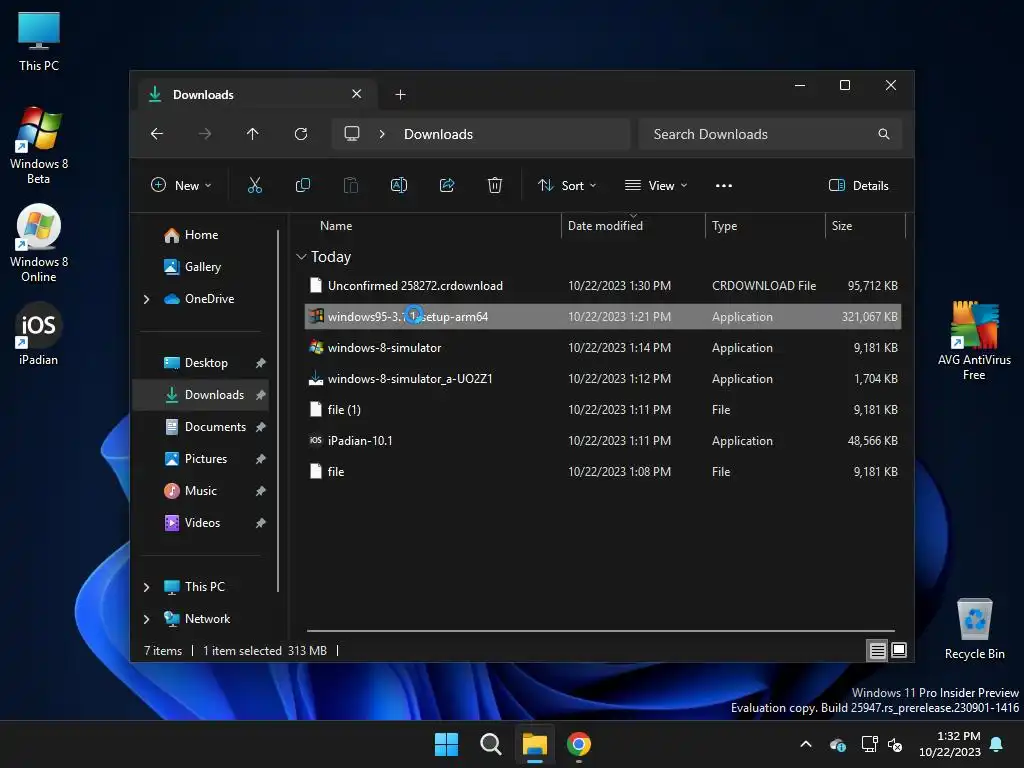The width and height of the screenshot is (1024, 768).
Task: Click breadcrumb chevron before Downloads
Action: pos(382,134)
